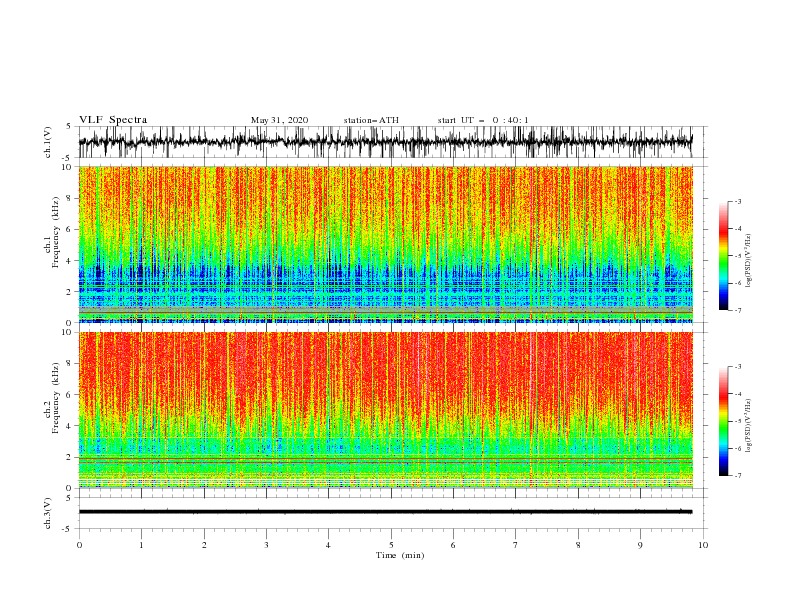Click time-axis tick label "7" minutes
The image size is (792, 612).
(516, 545)
